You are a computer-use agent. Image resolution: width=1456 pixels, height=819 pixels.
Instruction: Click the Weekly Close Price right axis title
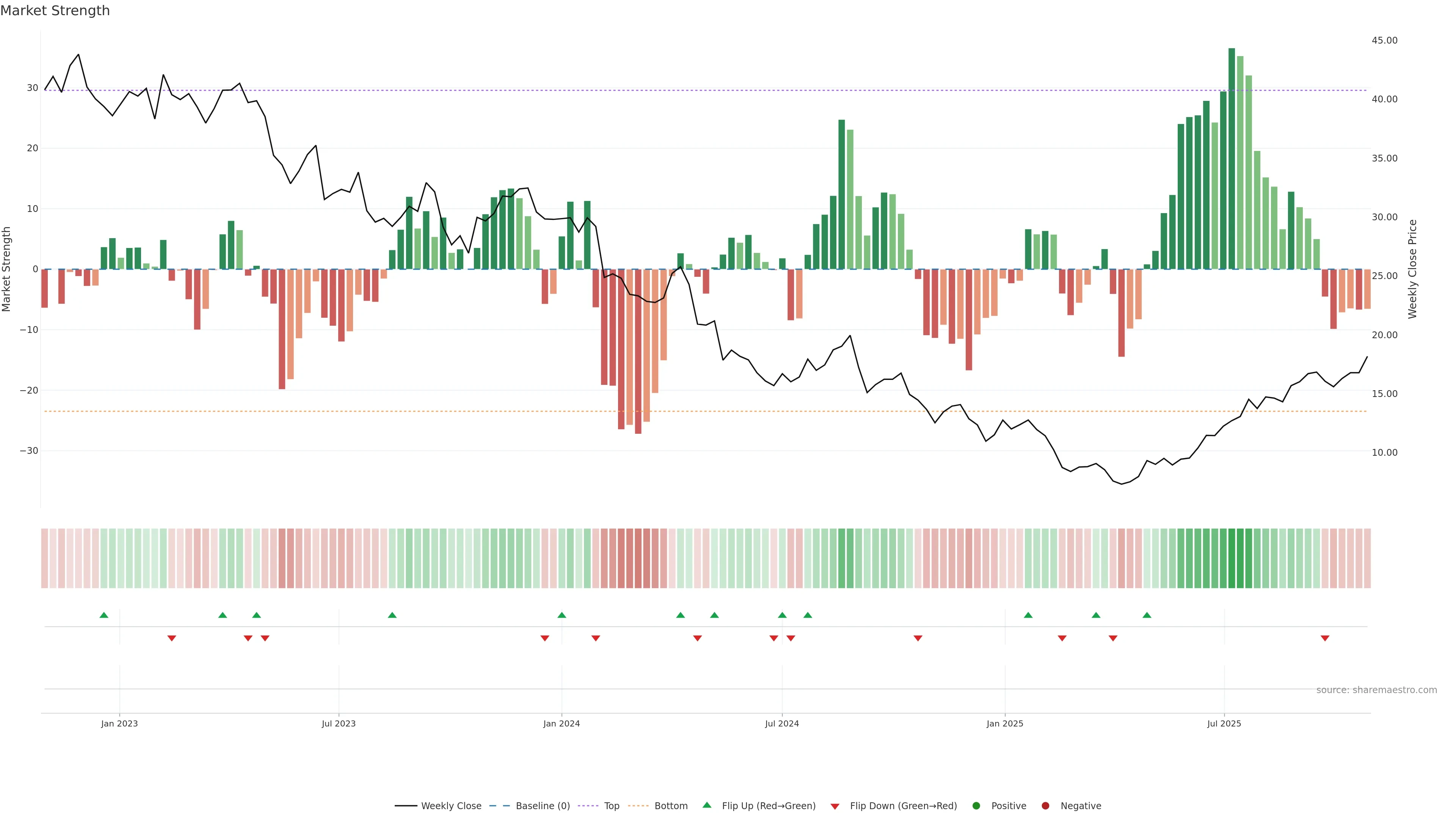coord(1412,269)
